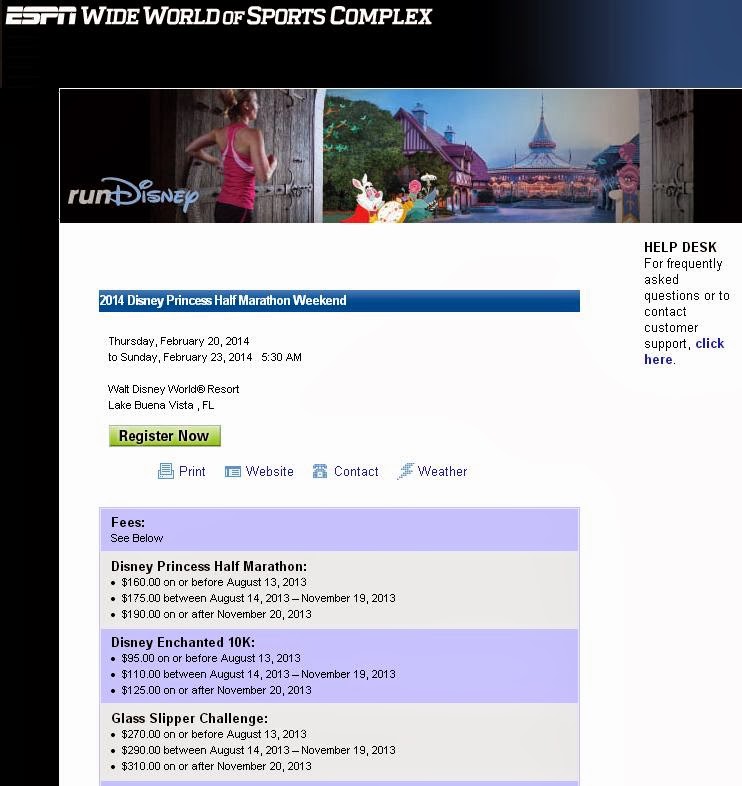Click the 'Disney Enchanted 10K:' heading
Screen dimensions: 742x786
(x=183, y=643)
